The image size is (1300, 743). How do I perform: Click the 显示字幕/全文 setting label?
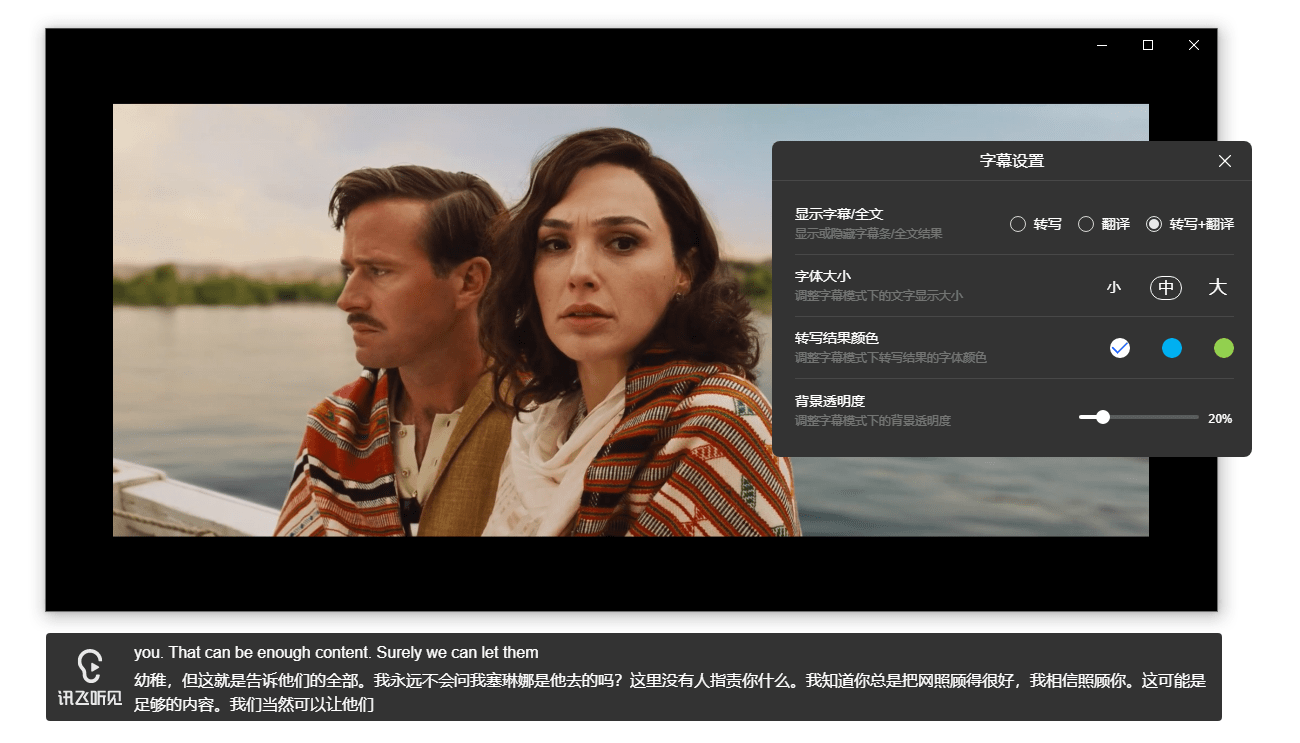coord(839,214)
